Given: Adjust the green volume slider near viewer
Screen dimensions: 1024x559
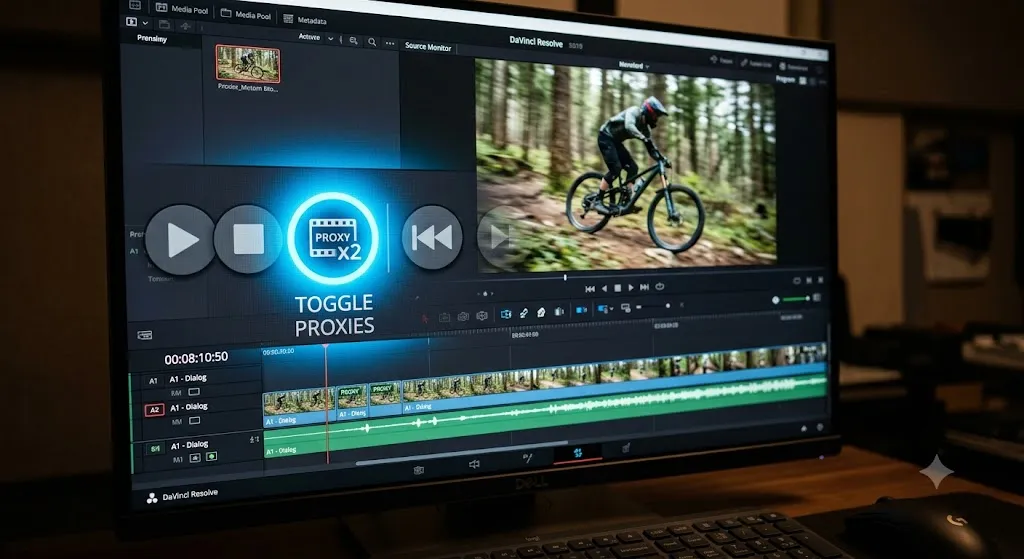Looking at the screenshot, I should coord(795,299).
